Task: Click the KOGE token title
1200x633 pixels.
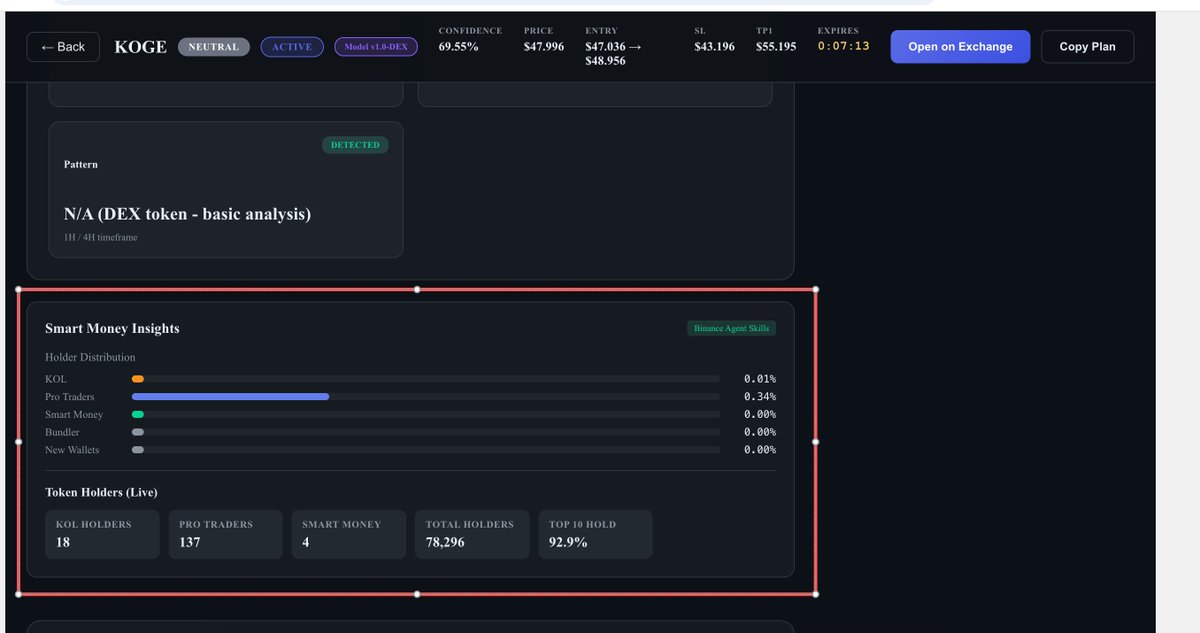Action: 141,47
